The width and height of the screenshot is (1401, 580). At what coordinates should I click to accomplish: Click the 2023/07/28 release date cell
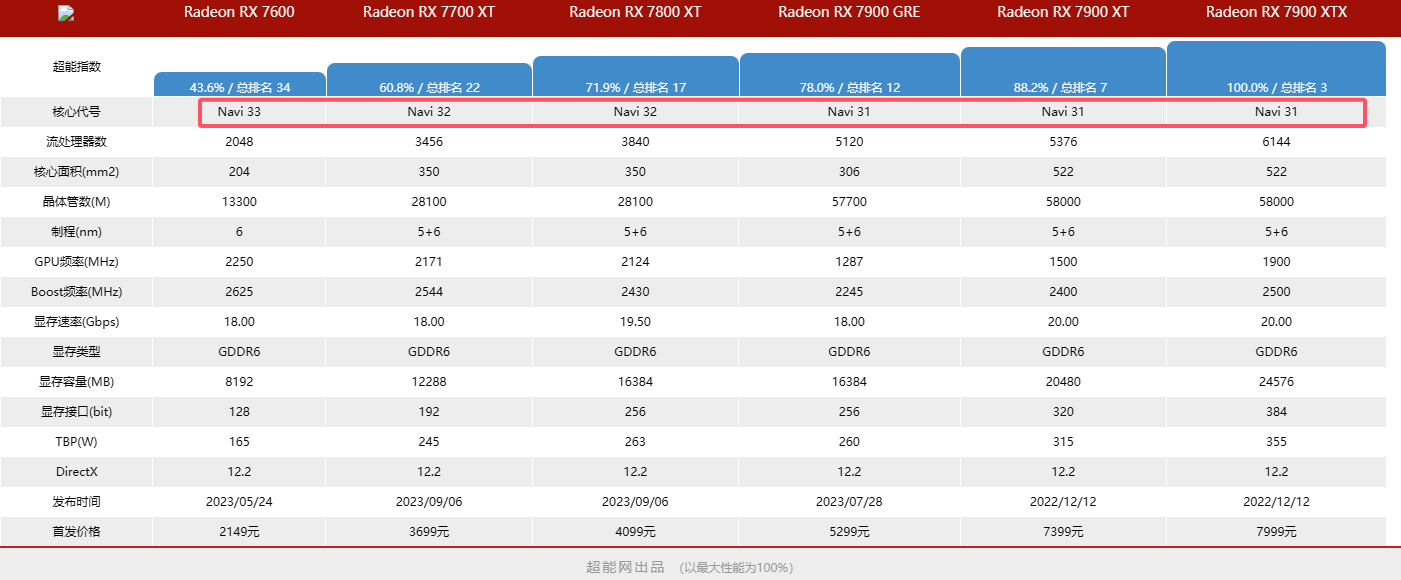(x=849, y=501)
